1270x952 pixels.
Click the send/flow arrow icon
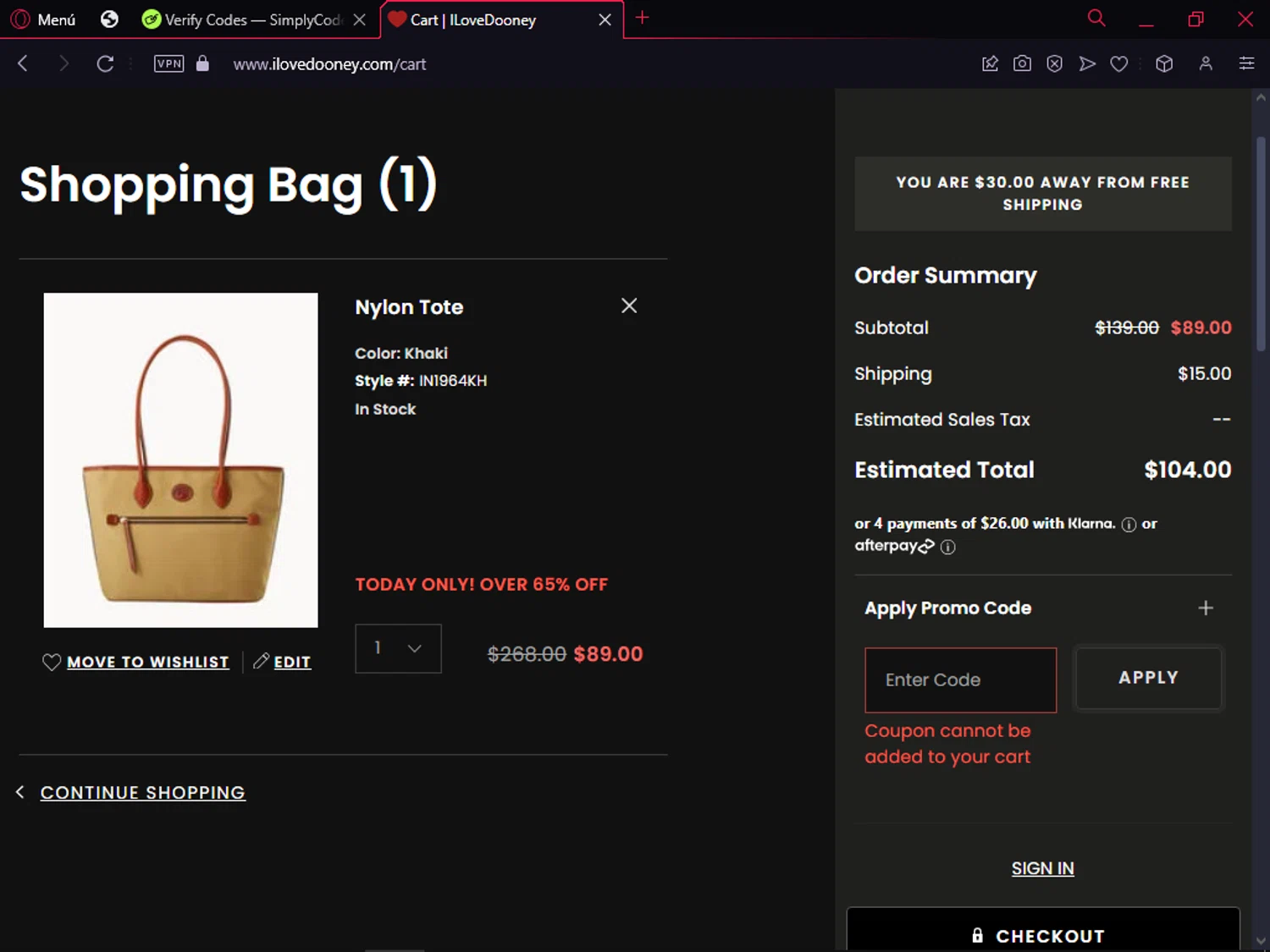point(1087,63)
